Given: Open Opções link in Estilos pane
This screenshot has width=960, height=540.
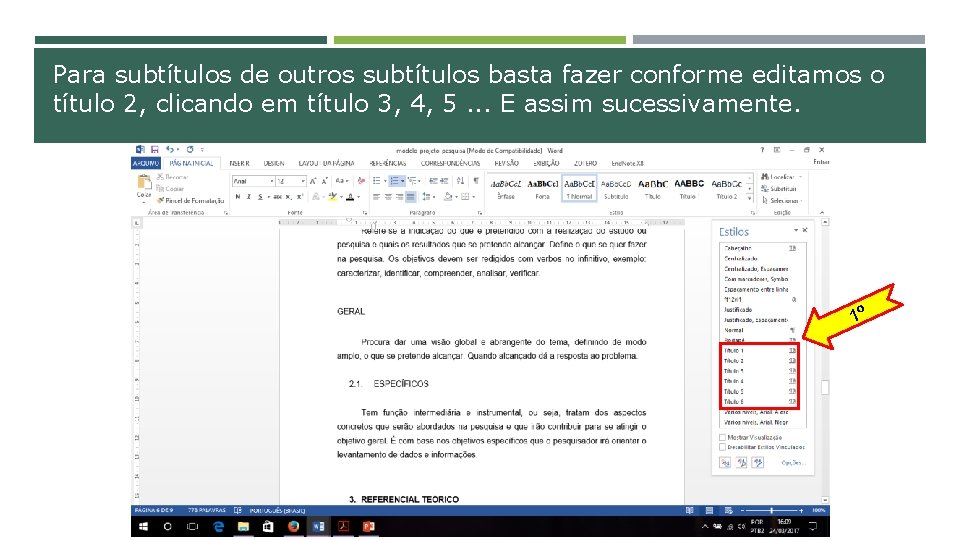Looking at the screenshot, I should [793, 463].
